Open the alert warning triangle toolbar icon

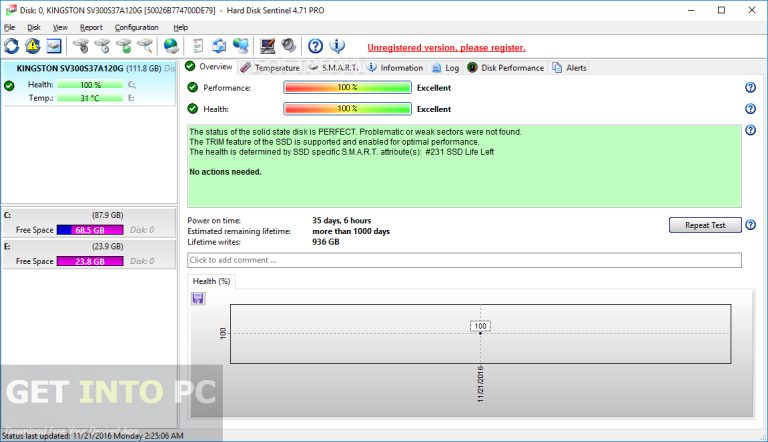click(x=33, y=46)
